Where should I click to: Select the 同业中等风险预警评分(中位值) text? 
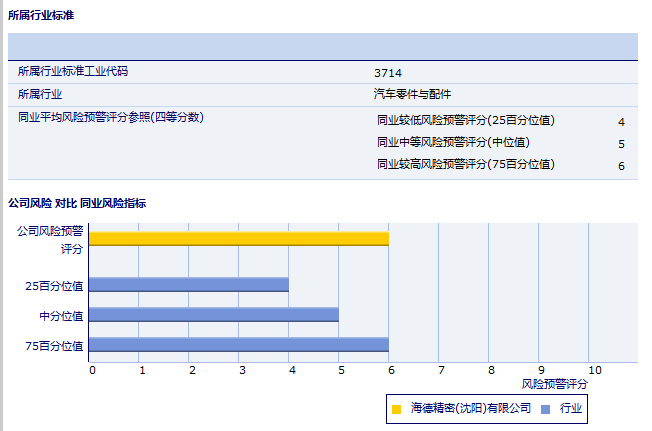point(453,143)
